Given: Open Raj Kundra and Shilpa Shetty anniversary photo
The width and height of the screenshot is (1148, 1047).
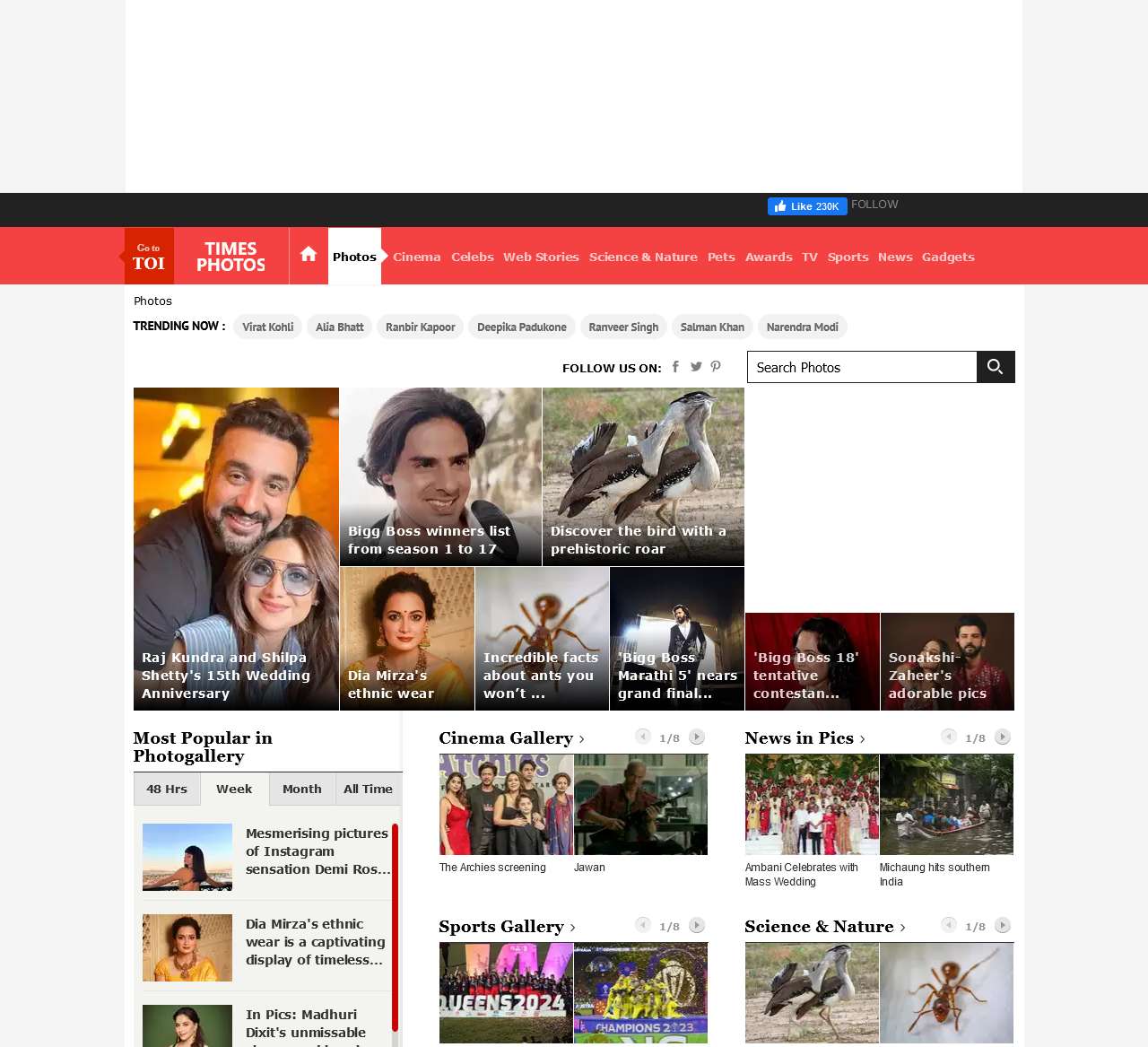Looking at the screenshot, I should point(236,549).
